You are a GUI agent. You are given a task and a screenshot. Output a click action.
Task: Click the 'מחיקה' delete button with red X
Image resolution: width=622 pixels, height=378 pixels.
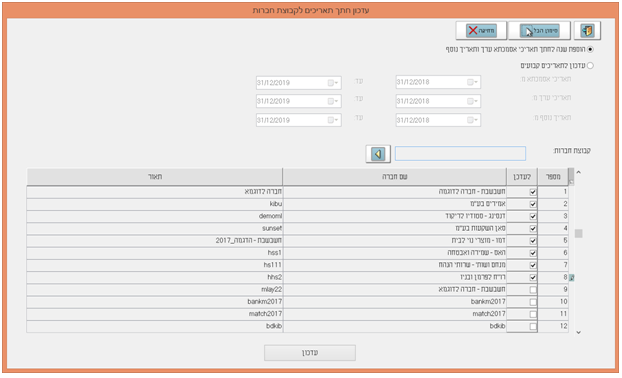(x=481, y=31)
